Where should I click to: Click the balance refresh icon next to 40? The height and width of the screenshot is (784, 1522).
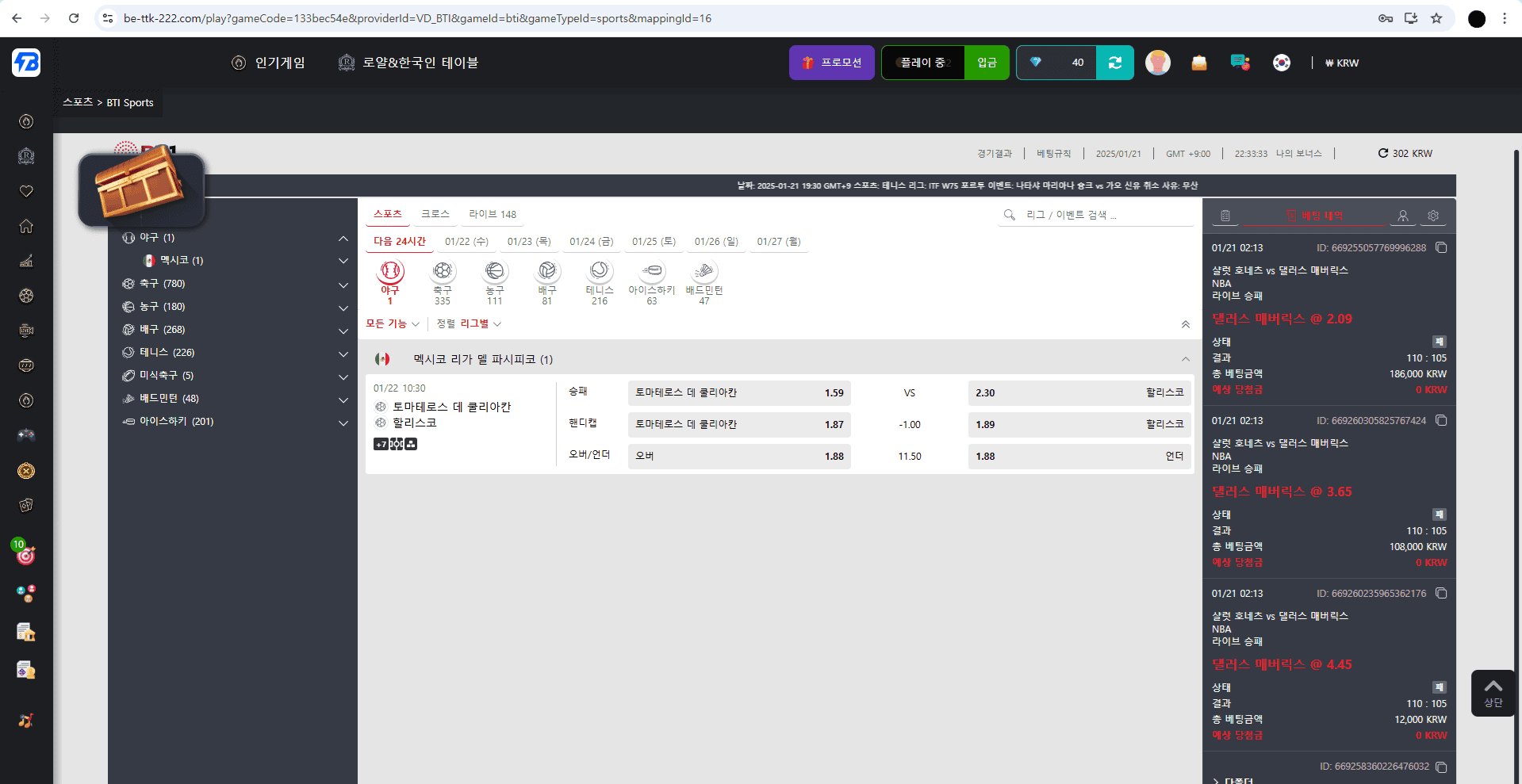coord(1114,63)
